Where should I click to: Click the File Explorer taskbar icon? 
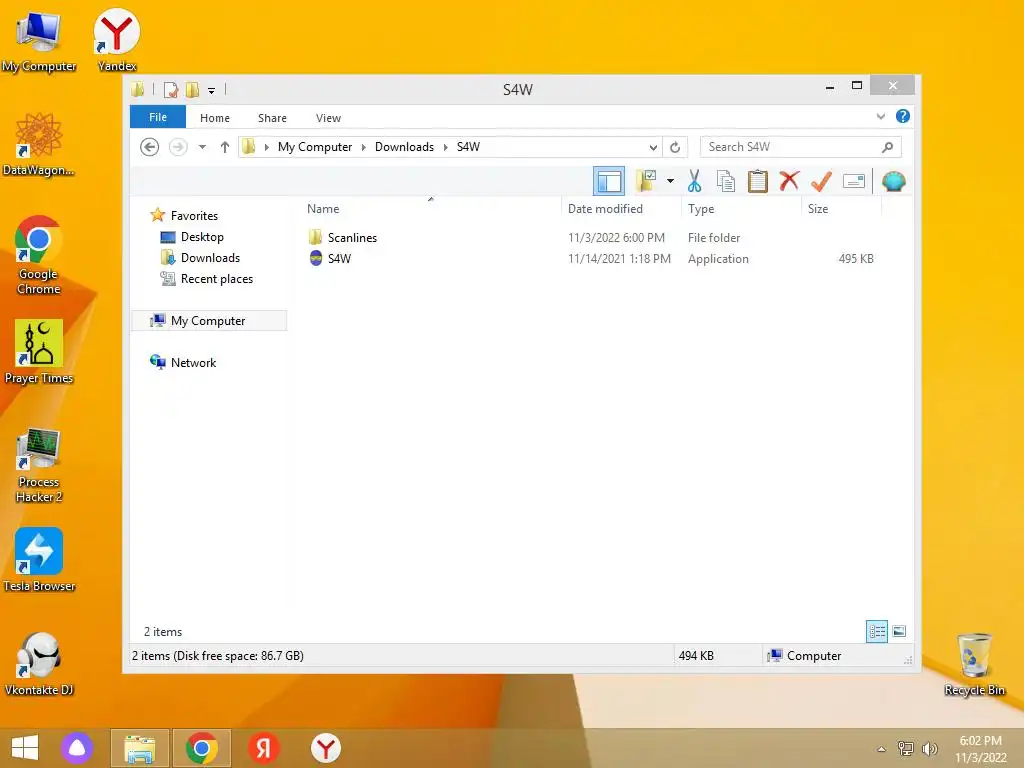[140, 748]
